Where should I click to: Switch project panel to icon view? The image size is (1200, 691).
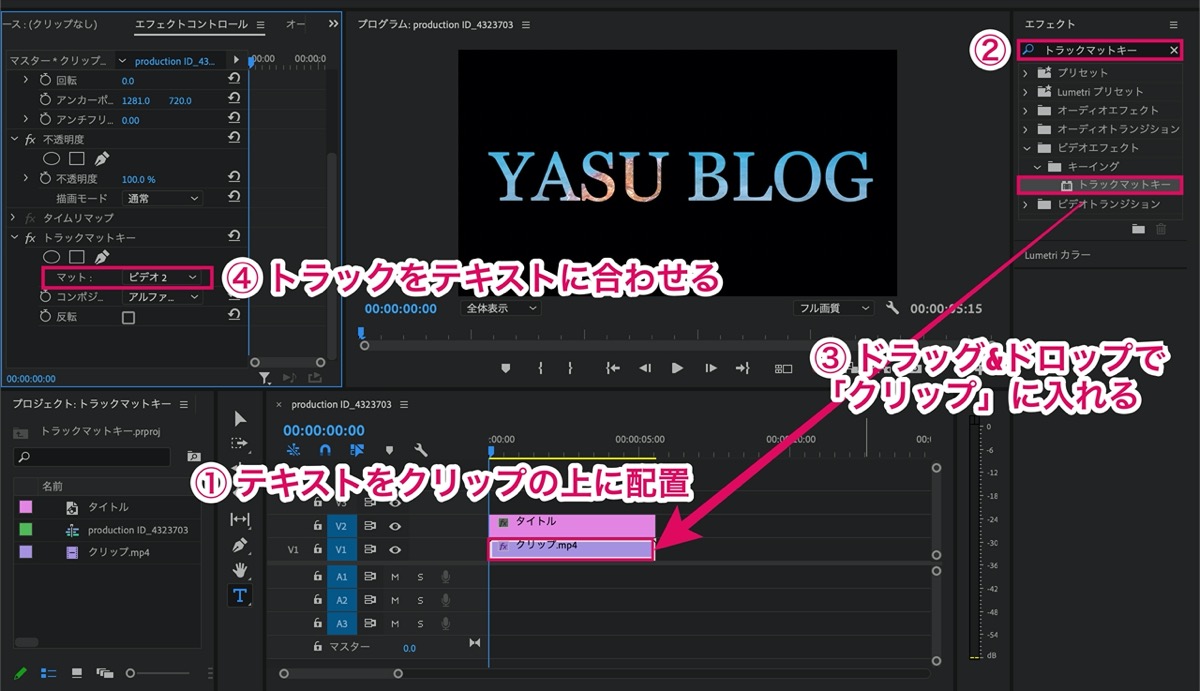[x=75, y=674]
